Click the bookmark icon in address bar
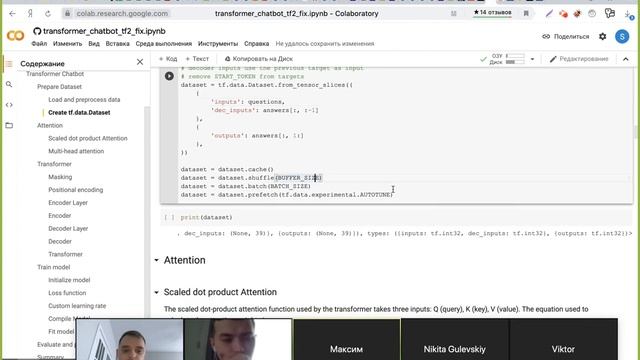This screenshot has height=360, width=640. coord(526,13)
